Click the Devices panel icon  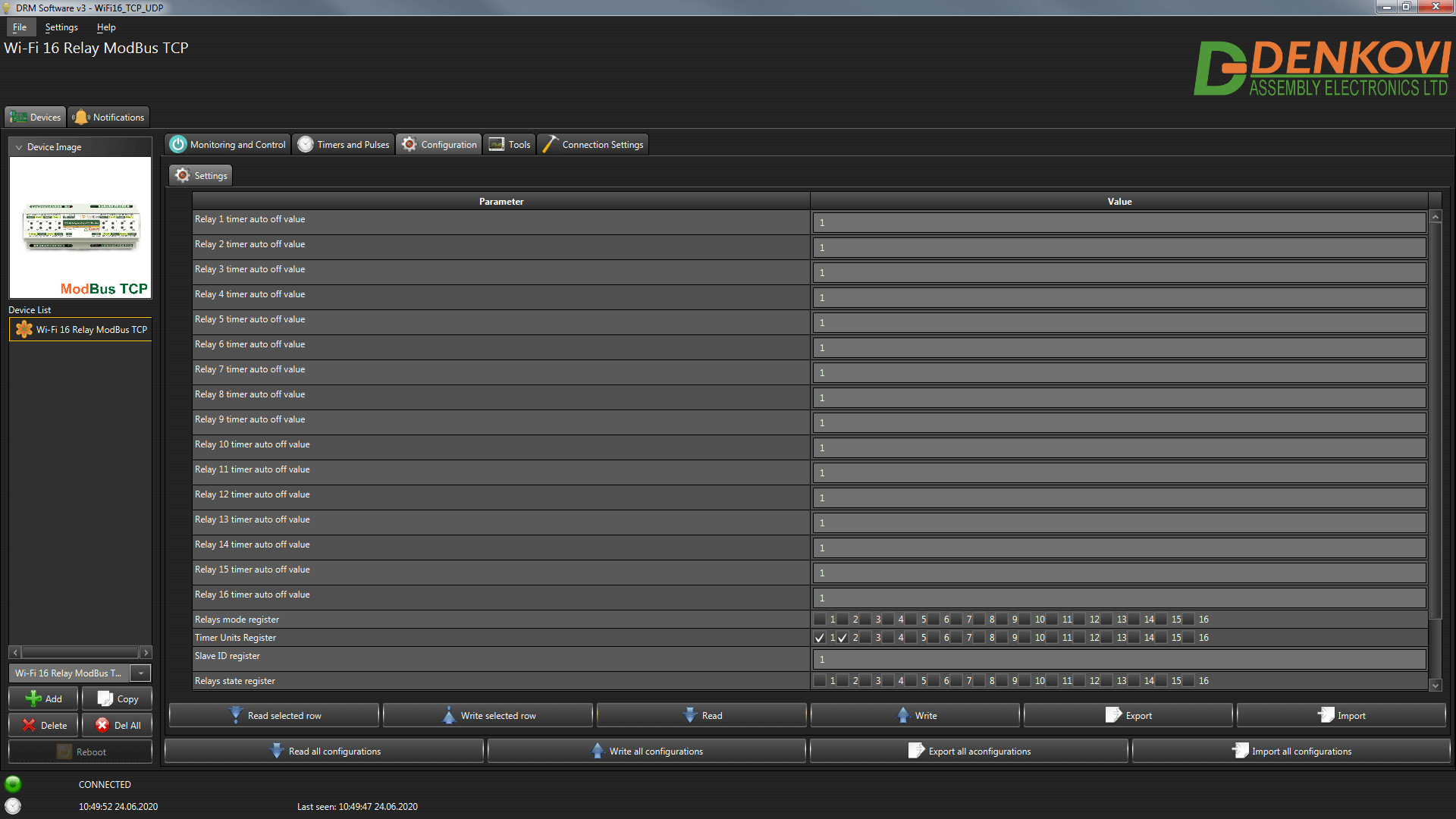(36, 117)
